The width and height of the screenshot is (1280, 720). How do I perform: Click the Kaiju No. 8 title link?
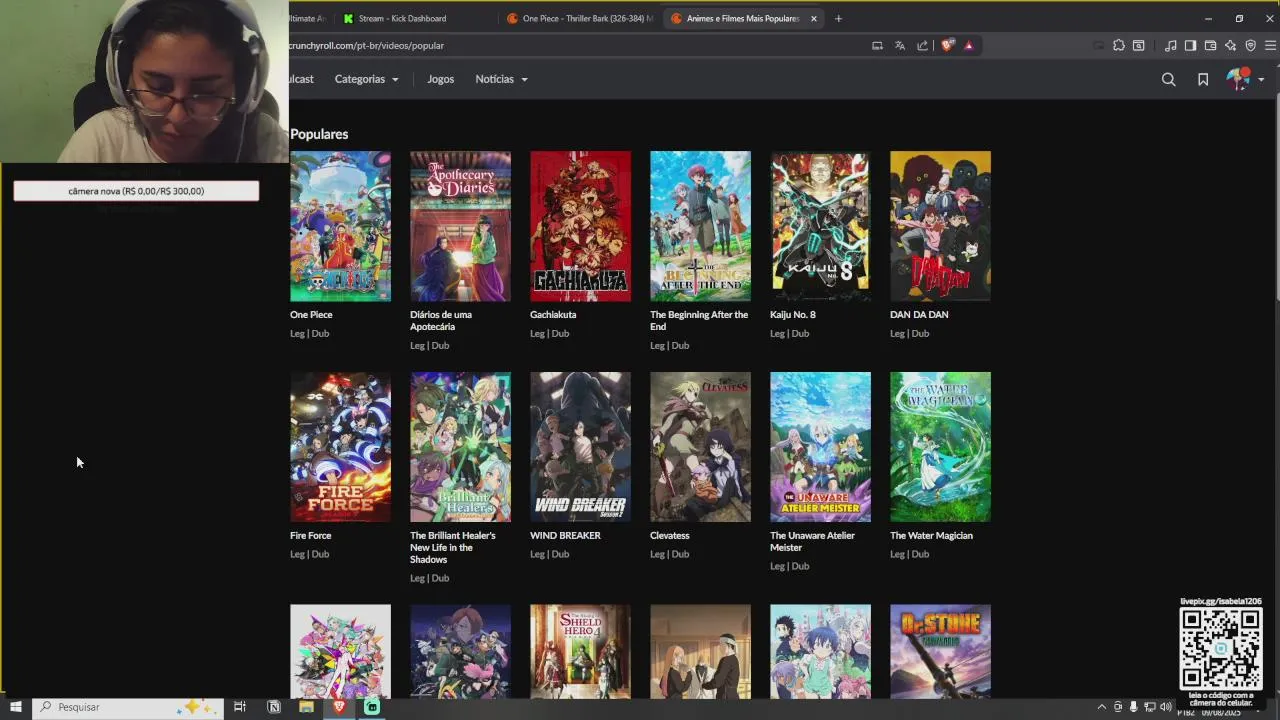[x=793, y=315]
